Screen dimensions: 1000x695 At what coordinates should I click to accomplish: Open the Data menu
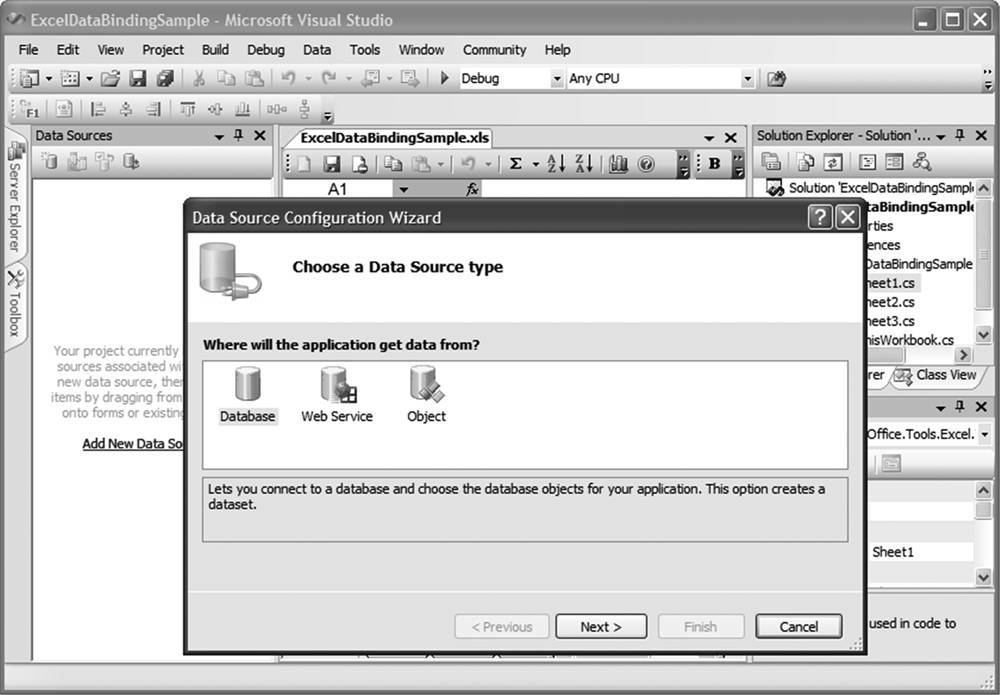click(x=317, y=50)
